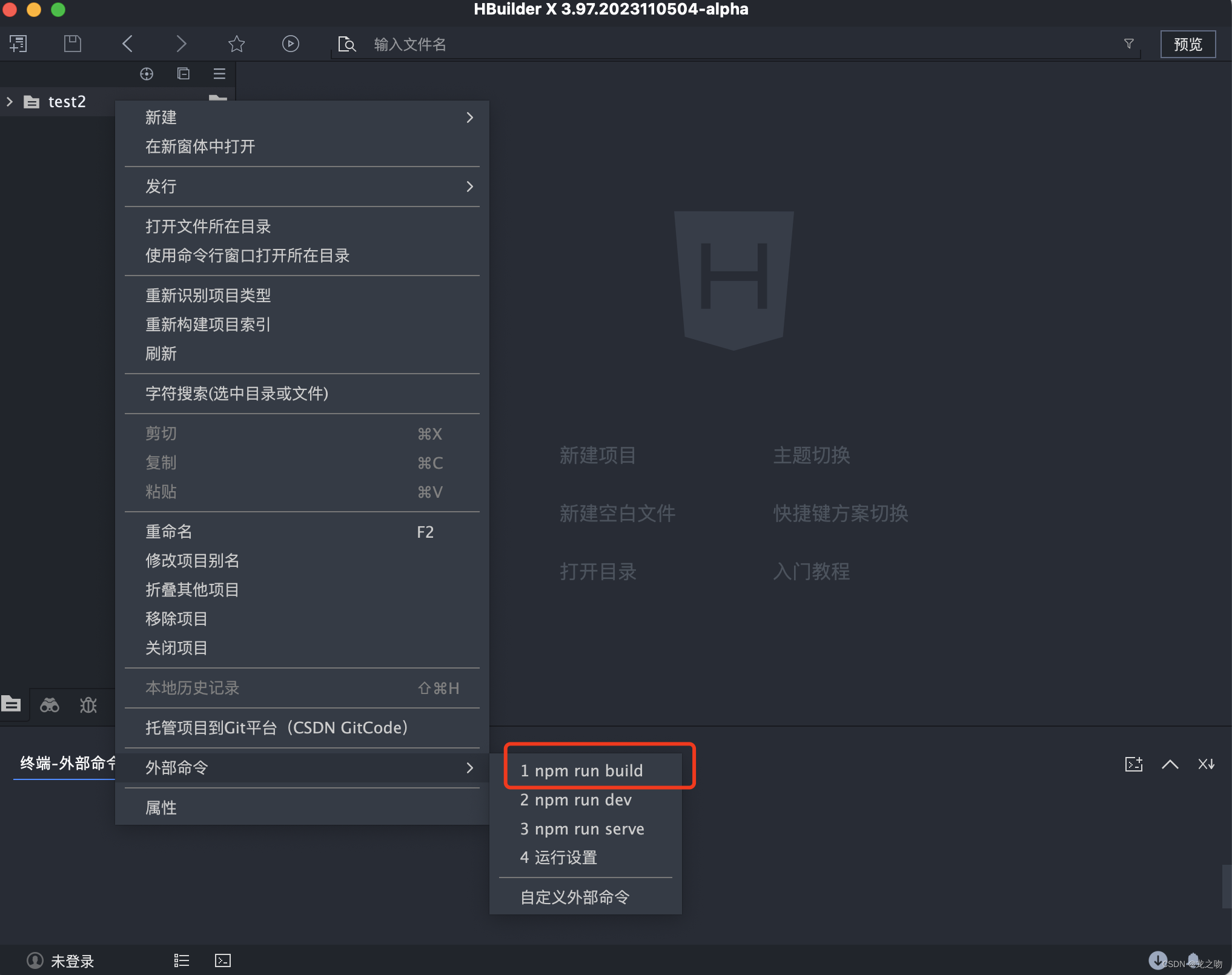
Task: Open the debug bug panel icon
Action: coord(88,705)
